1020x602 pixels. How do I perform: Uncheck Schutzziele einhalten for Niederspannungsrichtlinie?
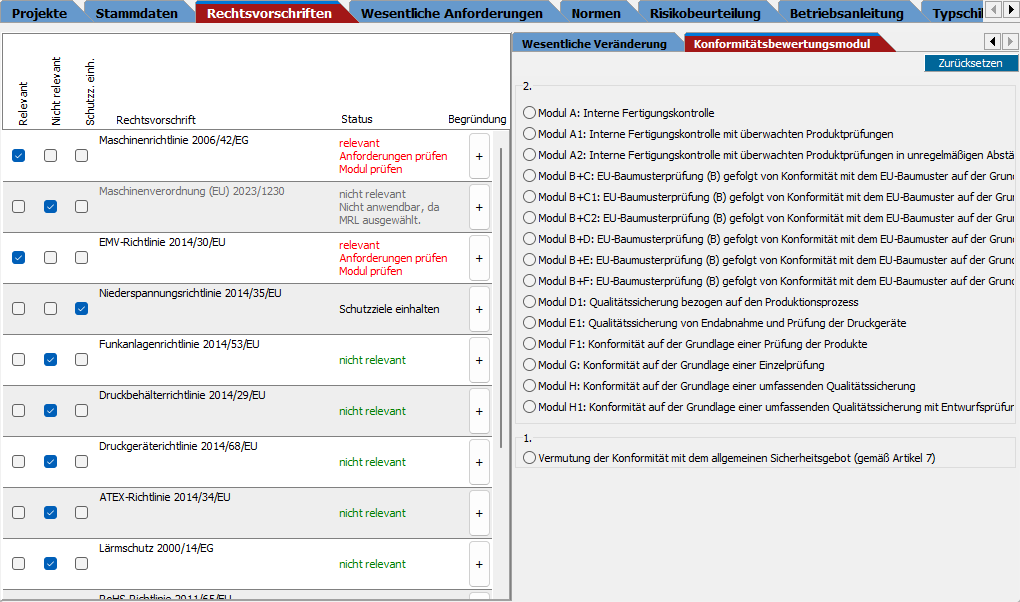point(82,309)
